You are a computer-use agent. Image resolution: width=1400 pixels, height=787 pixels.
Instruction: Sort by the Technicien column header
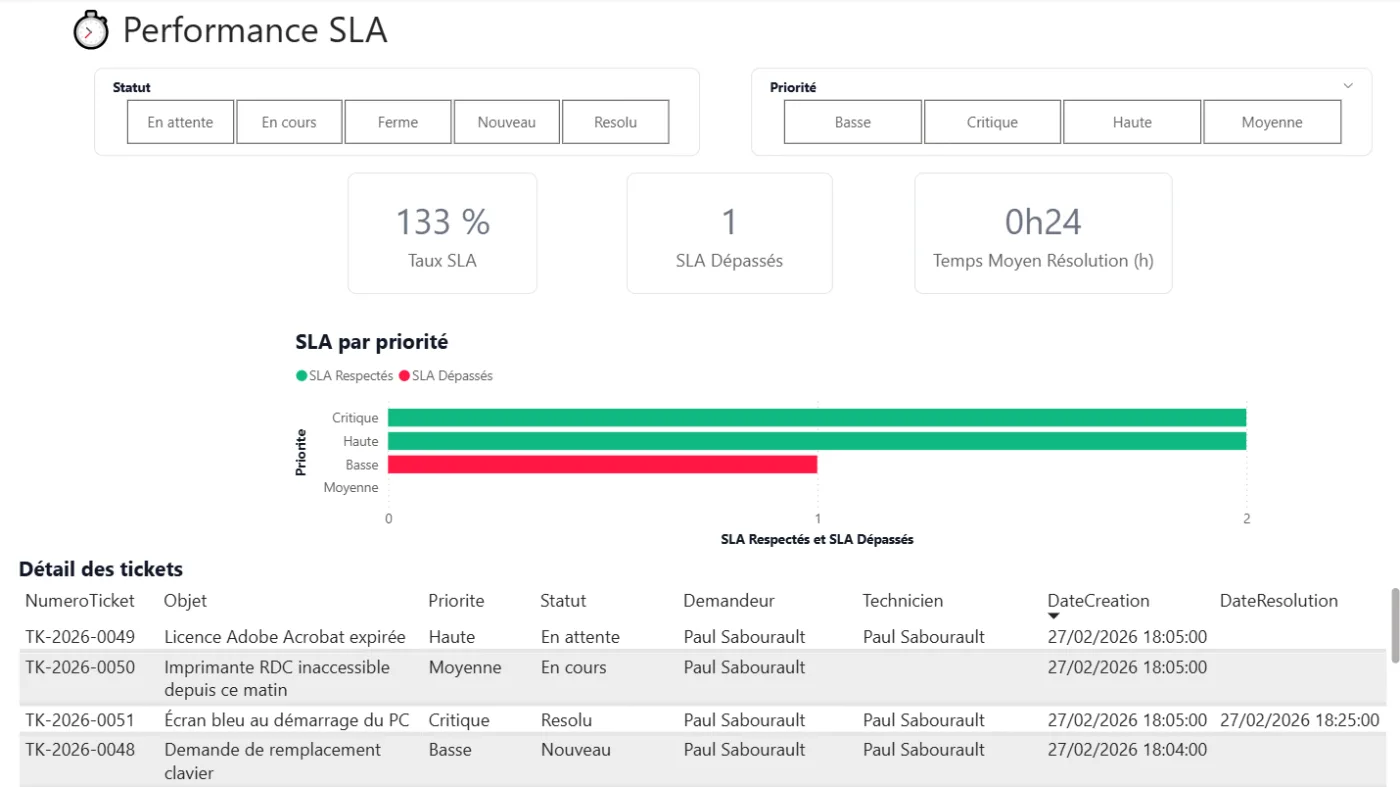(x=903, y=601)
